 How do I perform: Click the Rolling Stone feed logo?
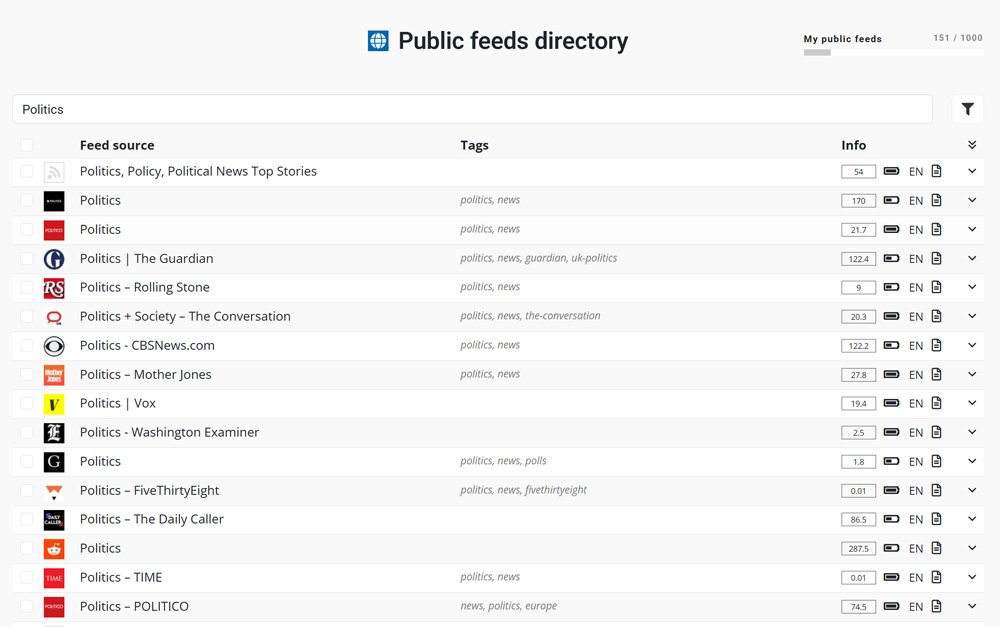pyautogui.click(x=54, y=288)
